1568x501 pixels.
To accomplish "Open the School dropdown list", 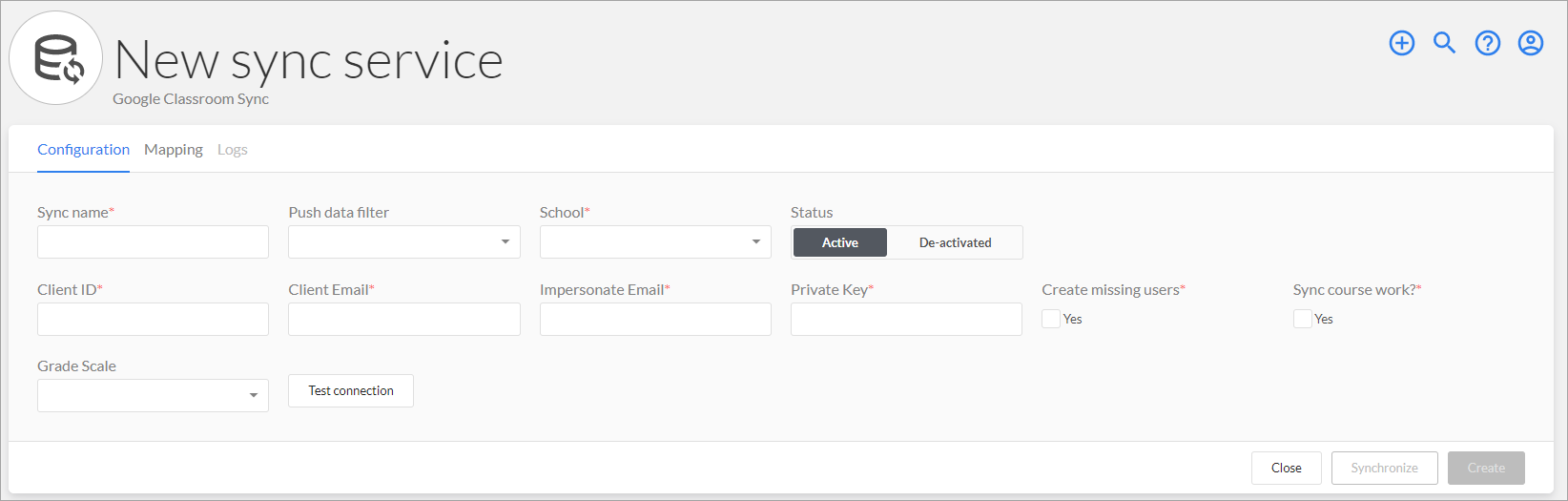I will pos(655,241).
